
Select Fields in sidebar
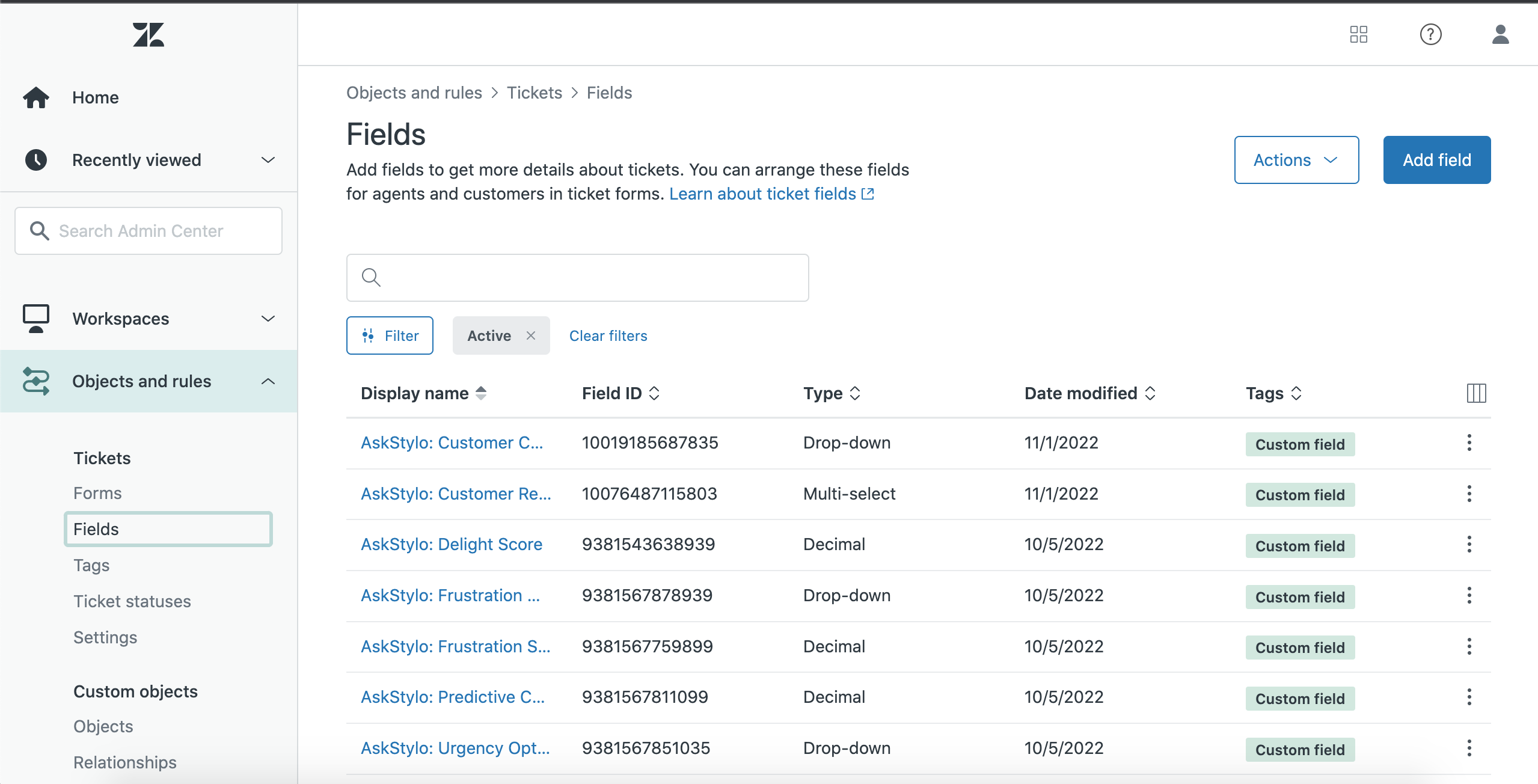coord(168,529)
